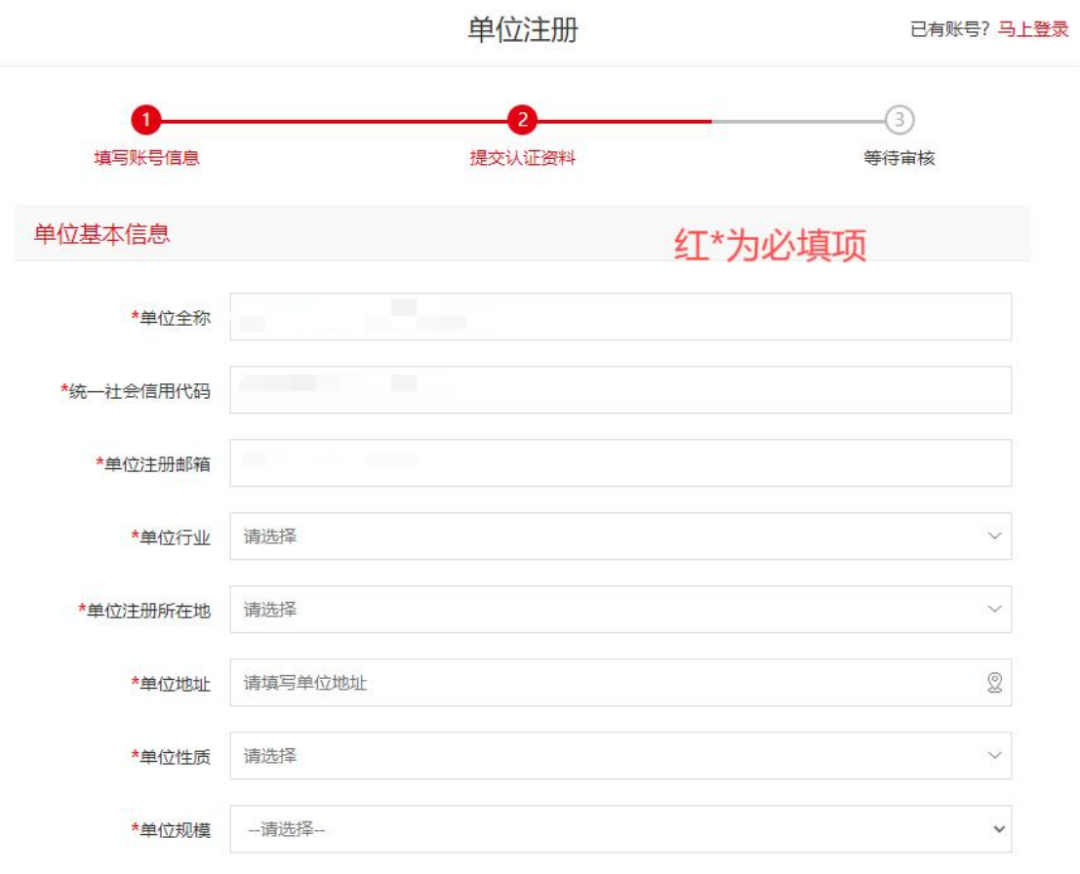The width and height of the screenshot is (1080, 874).
Task: Click the *单位规模 field label
Action: 171,830
